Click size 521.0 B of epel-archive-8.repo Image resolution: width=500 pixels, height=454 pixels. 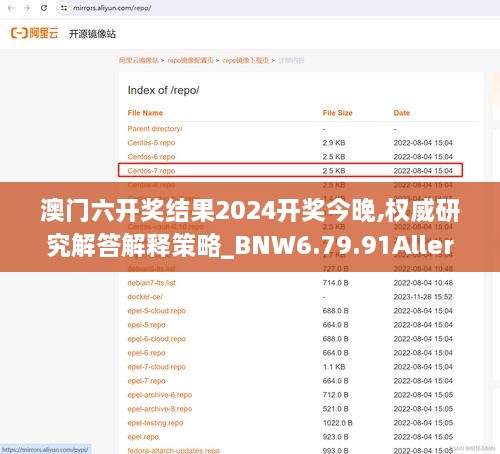(335, 409)
